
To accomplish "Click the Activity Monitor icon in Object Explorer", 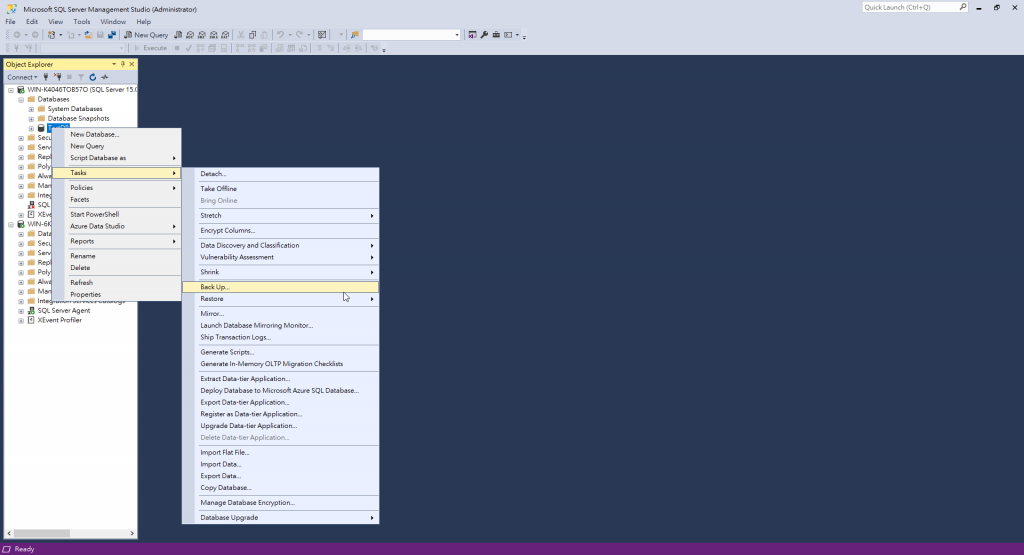I will pos(104,77).
